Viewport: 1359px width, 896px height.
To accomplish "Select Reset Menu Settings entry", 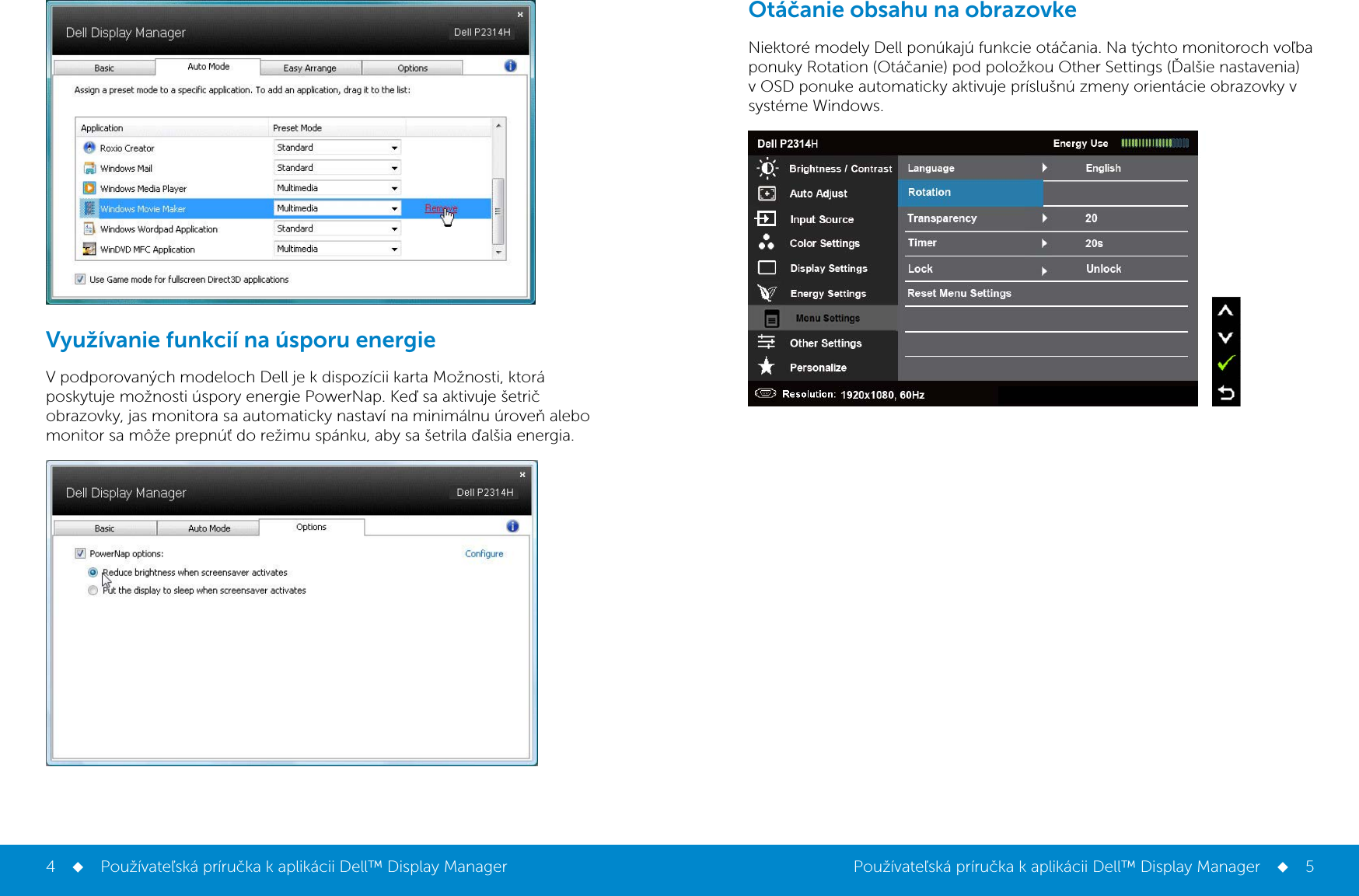I will coord(959,293).
